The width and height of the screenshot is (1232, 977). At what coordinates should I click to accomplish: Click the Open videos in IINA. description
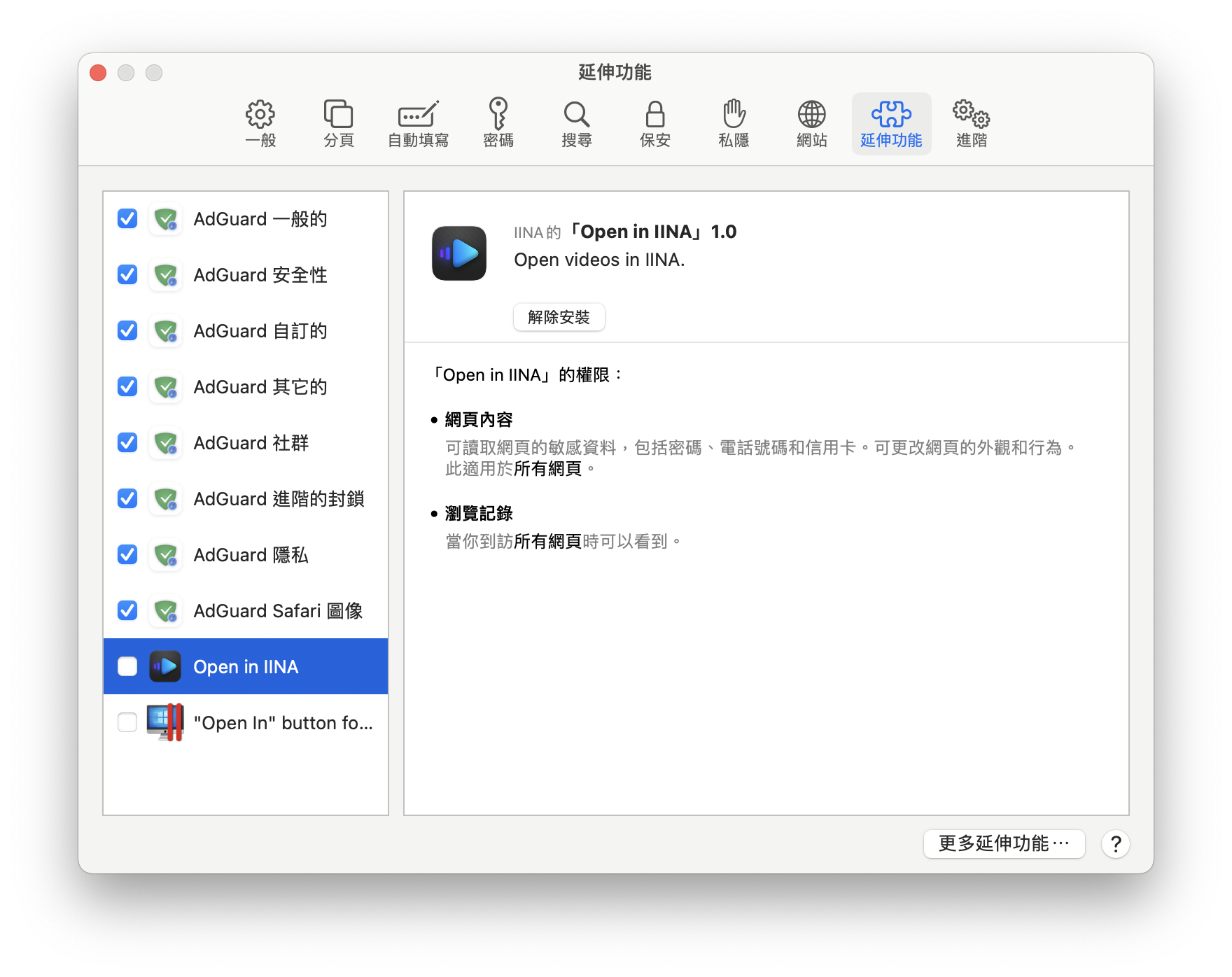click(x=599, y=260)
